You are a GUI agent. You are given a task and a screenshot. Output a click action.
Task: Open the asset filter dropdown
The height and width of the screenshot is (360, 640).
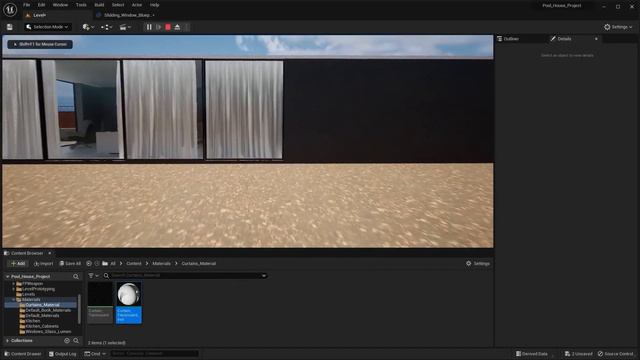(93, 276)
